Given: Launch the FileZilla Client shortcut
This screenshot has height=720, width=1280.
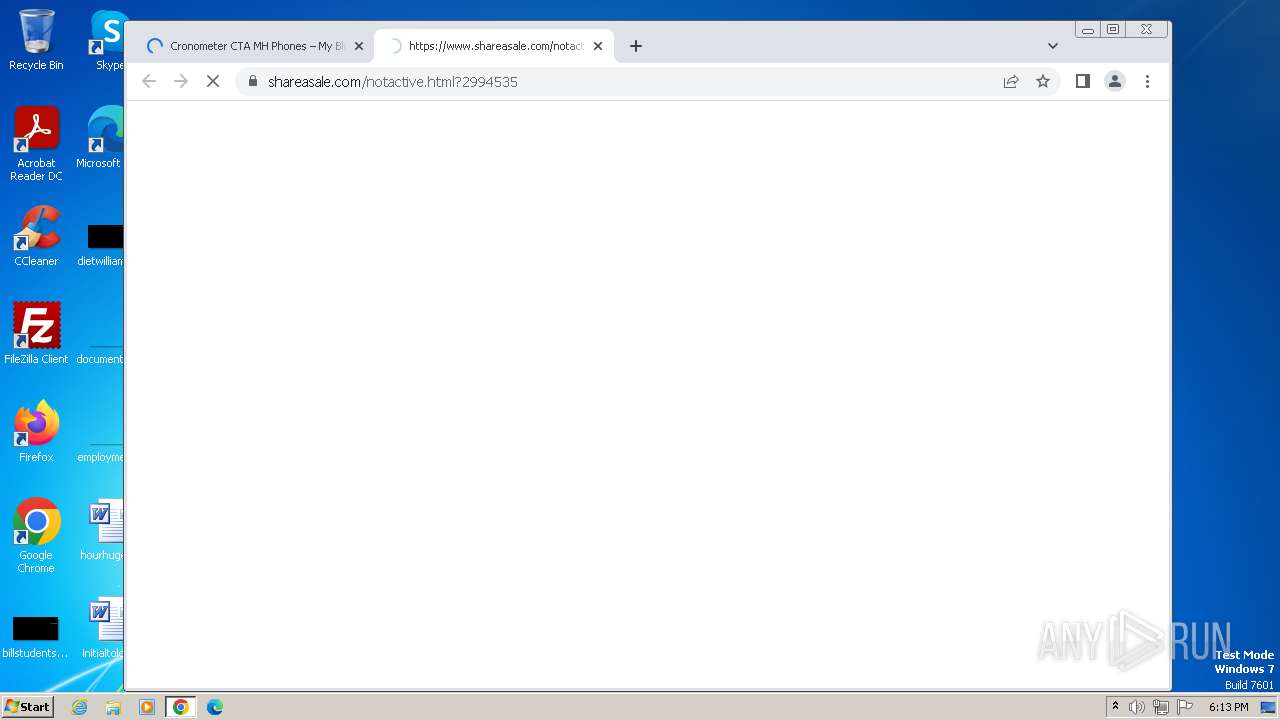Looking at the screenshot, I should [x=36, y=334].
